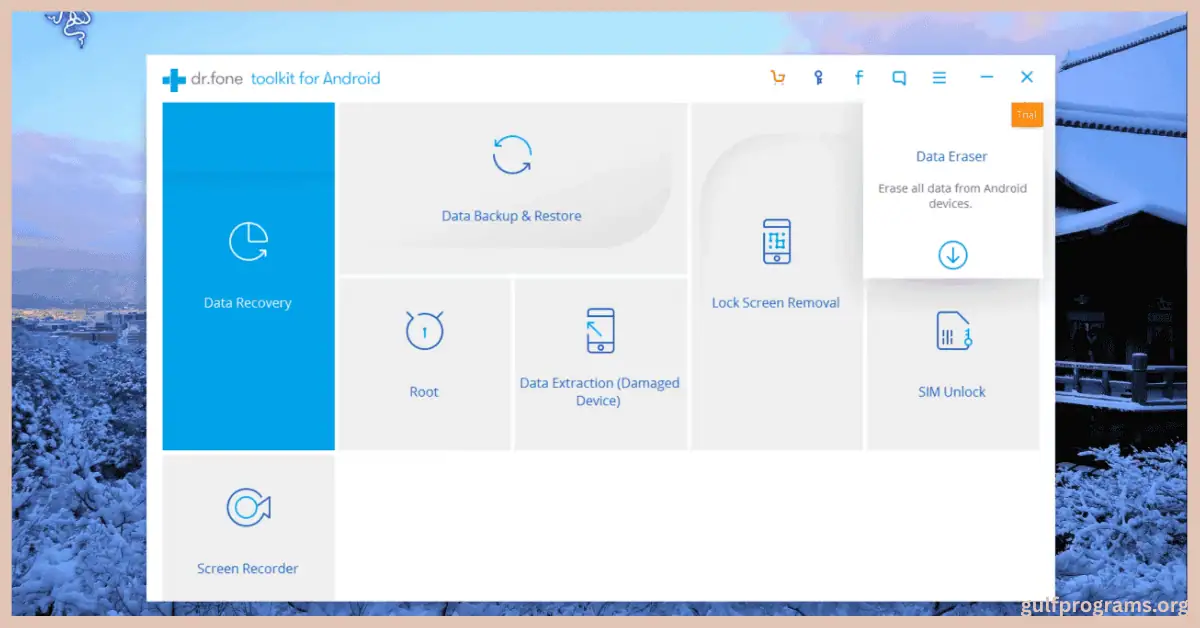Launch the Root tool icon
The image size is (1200, 628).
[424, 330]
